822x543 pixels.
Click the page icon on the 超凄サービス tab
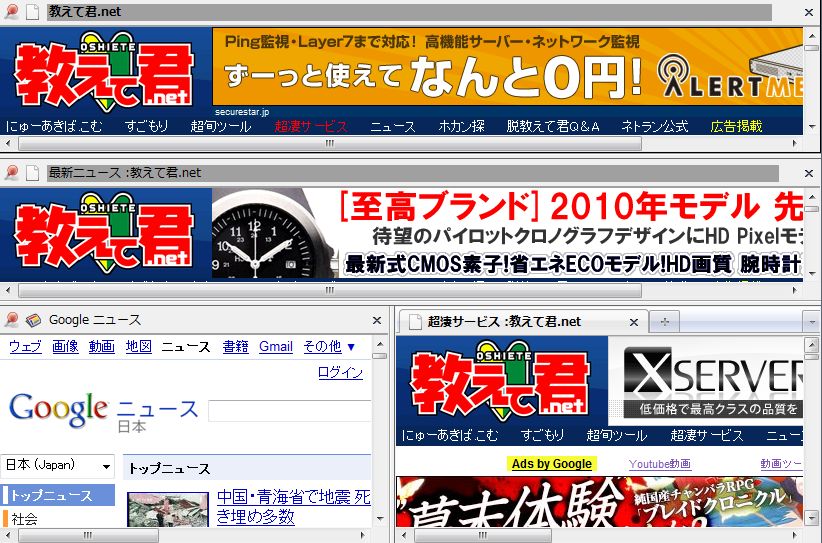click(x=415, y=322)
